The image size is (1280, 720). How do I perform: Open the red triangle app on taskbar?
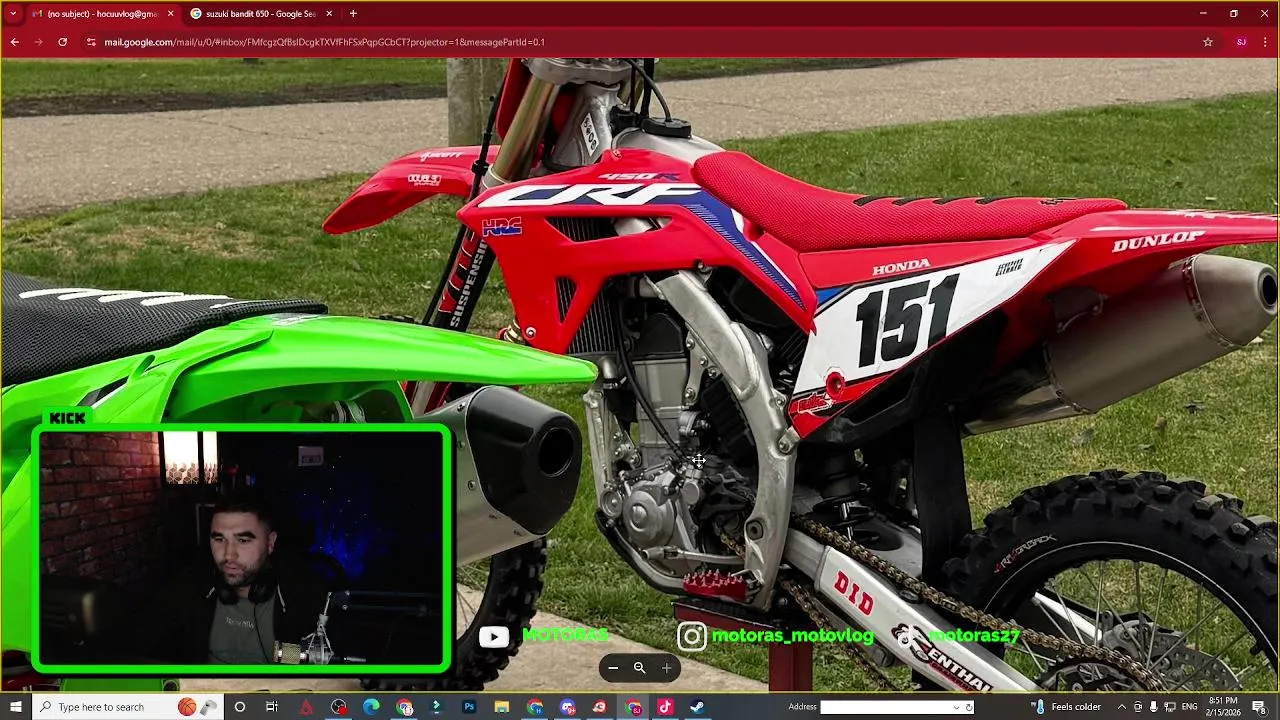click(x=306, y=707)
